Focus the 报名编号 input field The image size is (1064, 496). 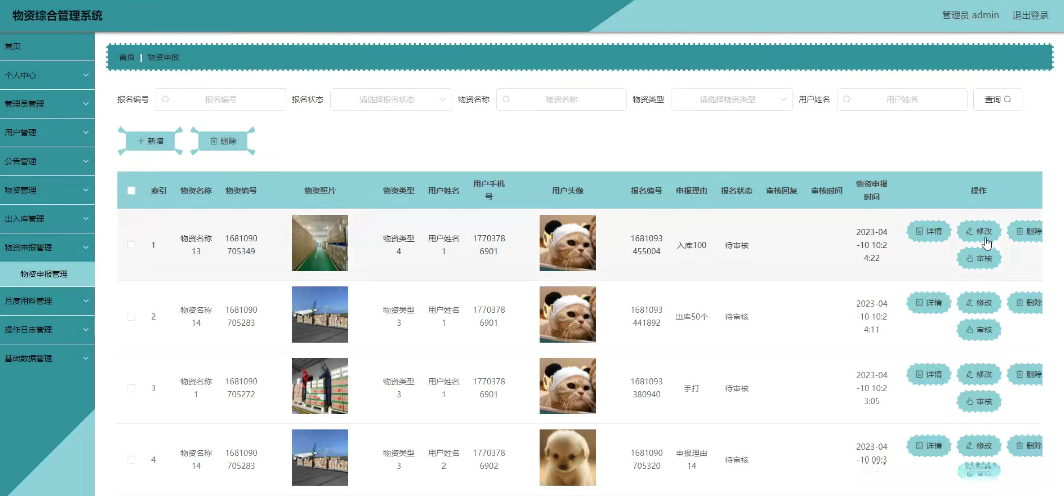point(221,99)
